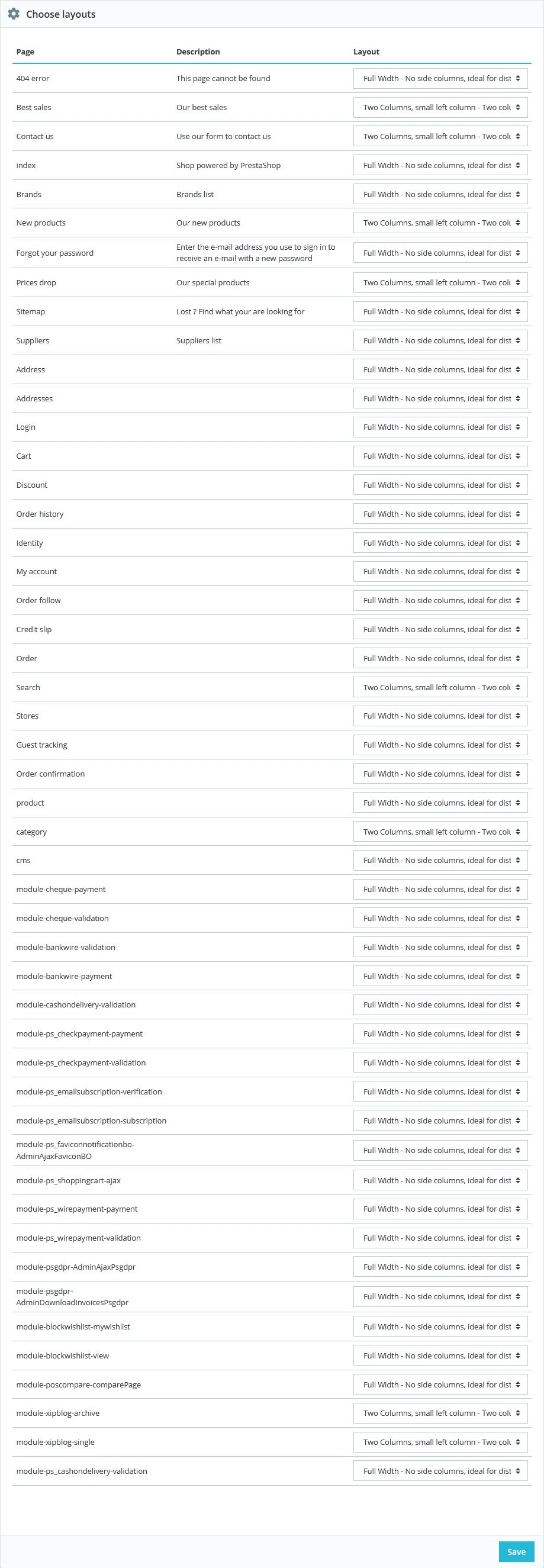Expand layout selector for category page
The width and height of the screenshot is (544, 1568).
(440, 832)
